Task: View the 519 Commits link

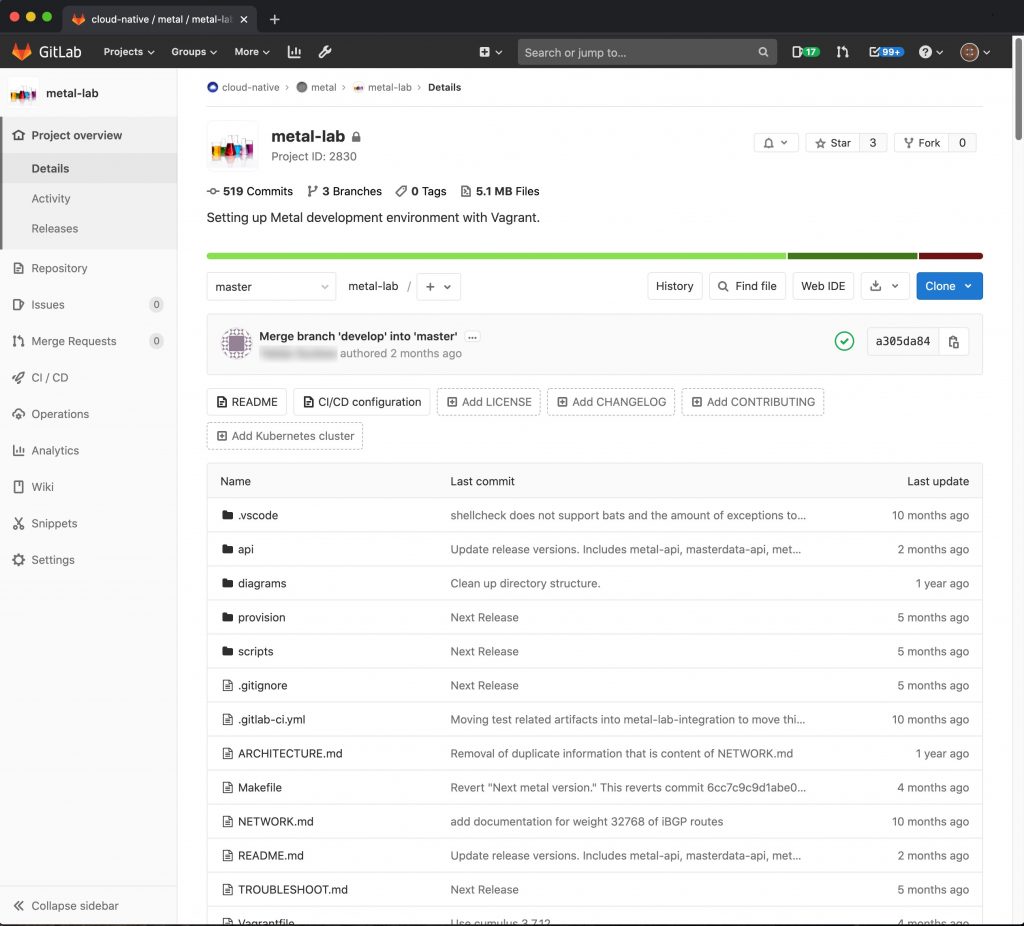Action: (x=250, y=191)
